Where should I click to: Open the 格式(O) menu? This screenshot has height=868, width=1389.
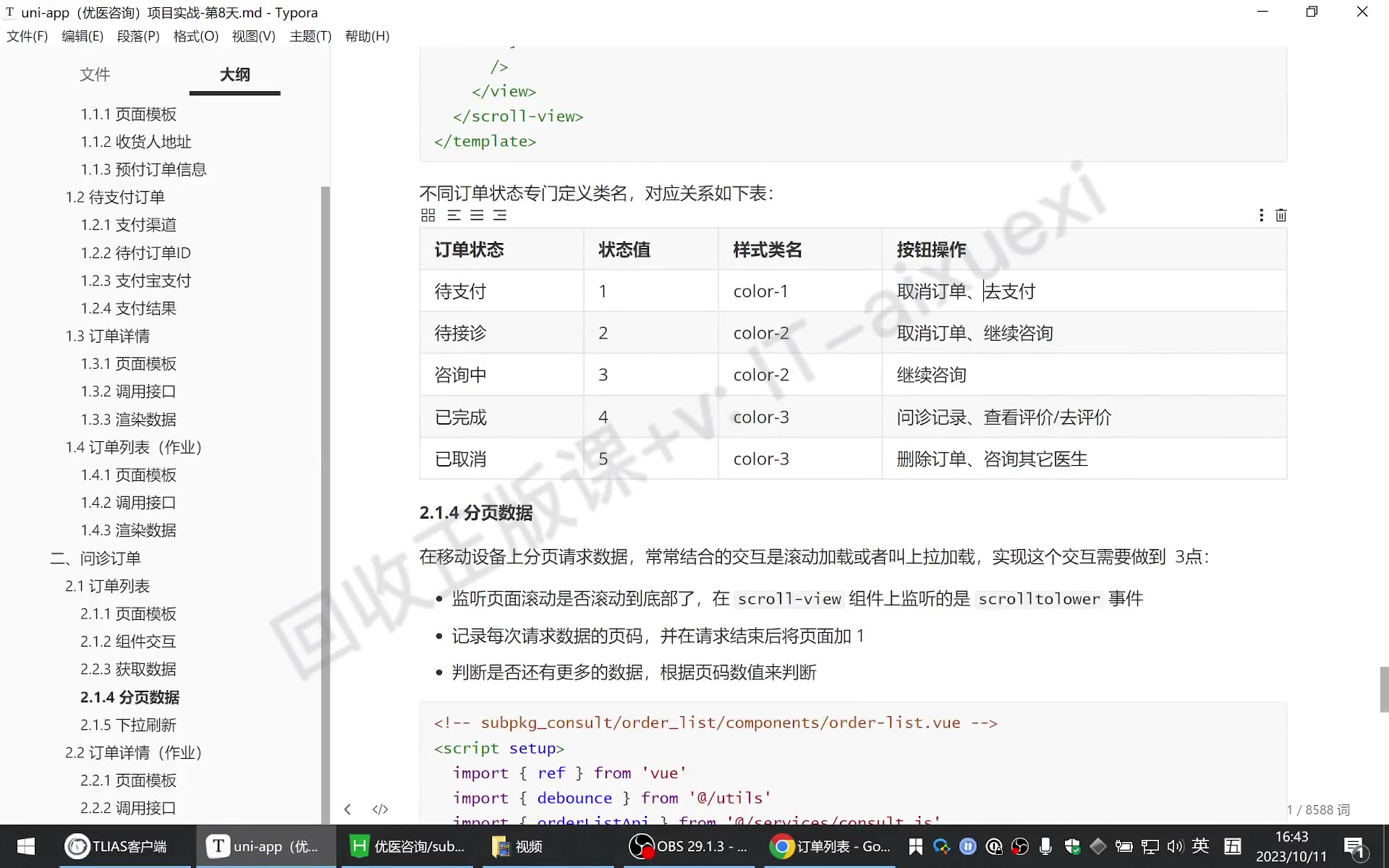[195, 36]
